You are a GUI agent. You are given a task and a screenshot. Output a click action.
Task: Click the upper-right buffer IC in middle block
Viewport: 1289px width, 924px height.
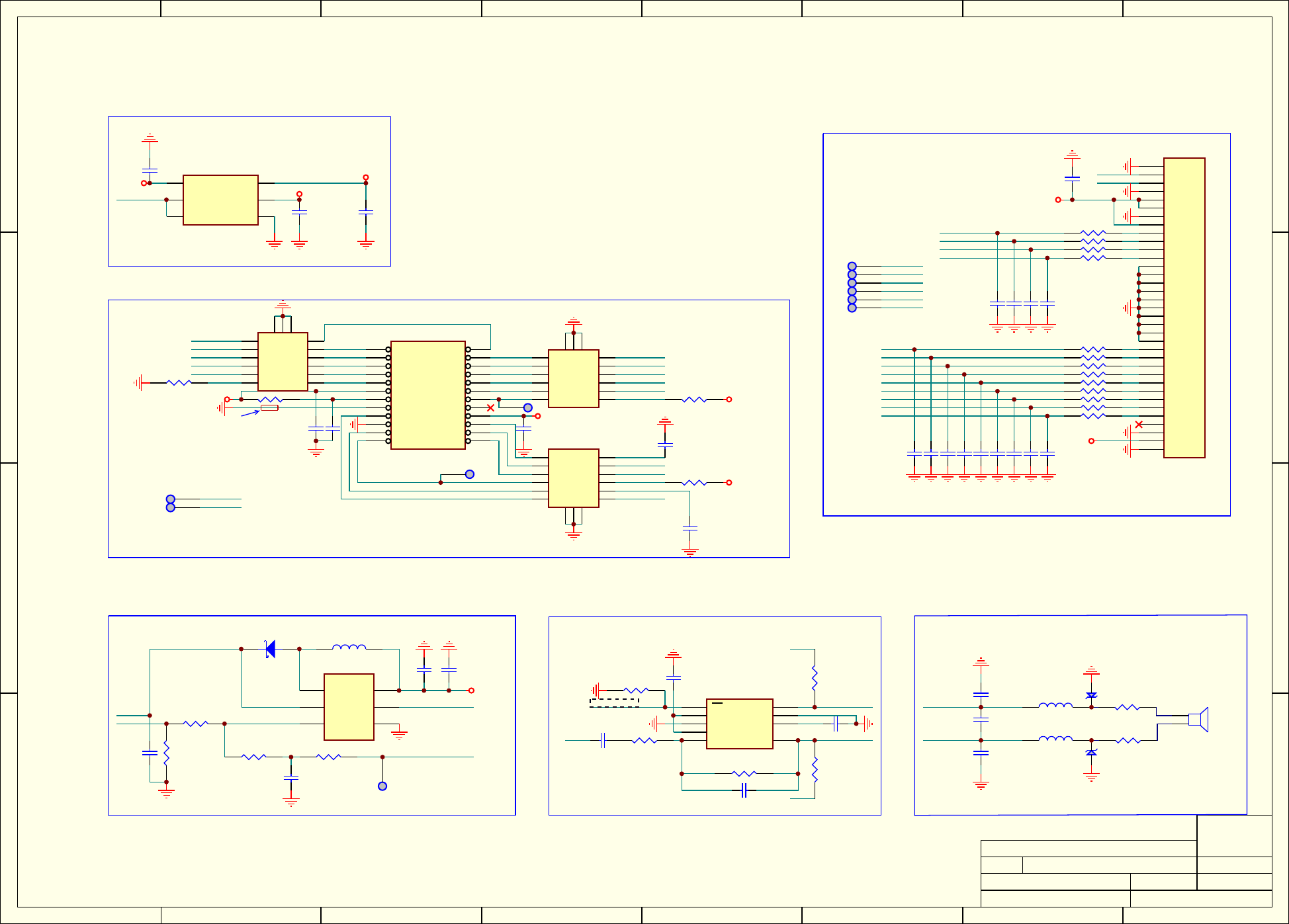pos(573,378)
